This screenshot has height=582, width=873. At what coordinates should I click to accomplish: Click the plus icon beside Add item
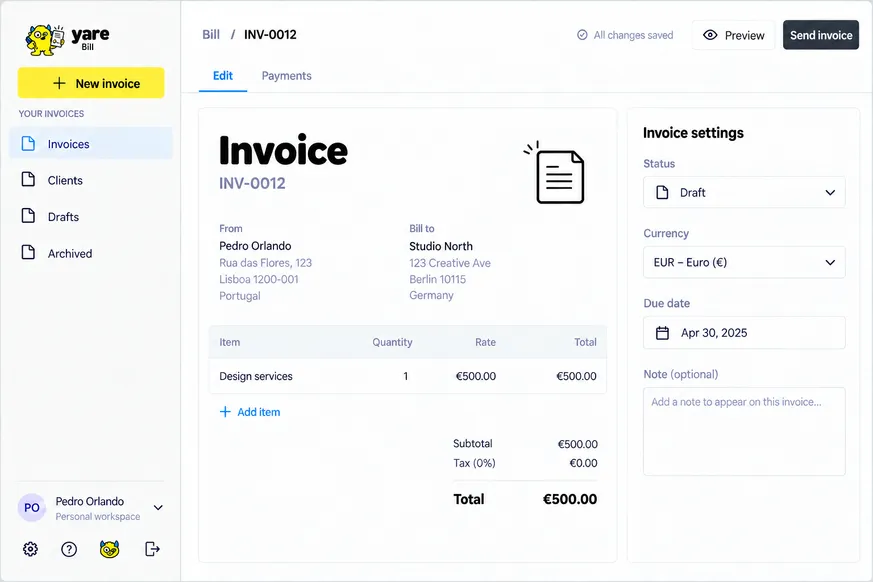click(x=225, y=412)
